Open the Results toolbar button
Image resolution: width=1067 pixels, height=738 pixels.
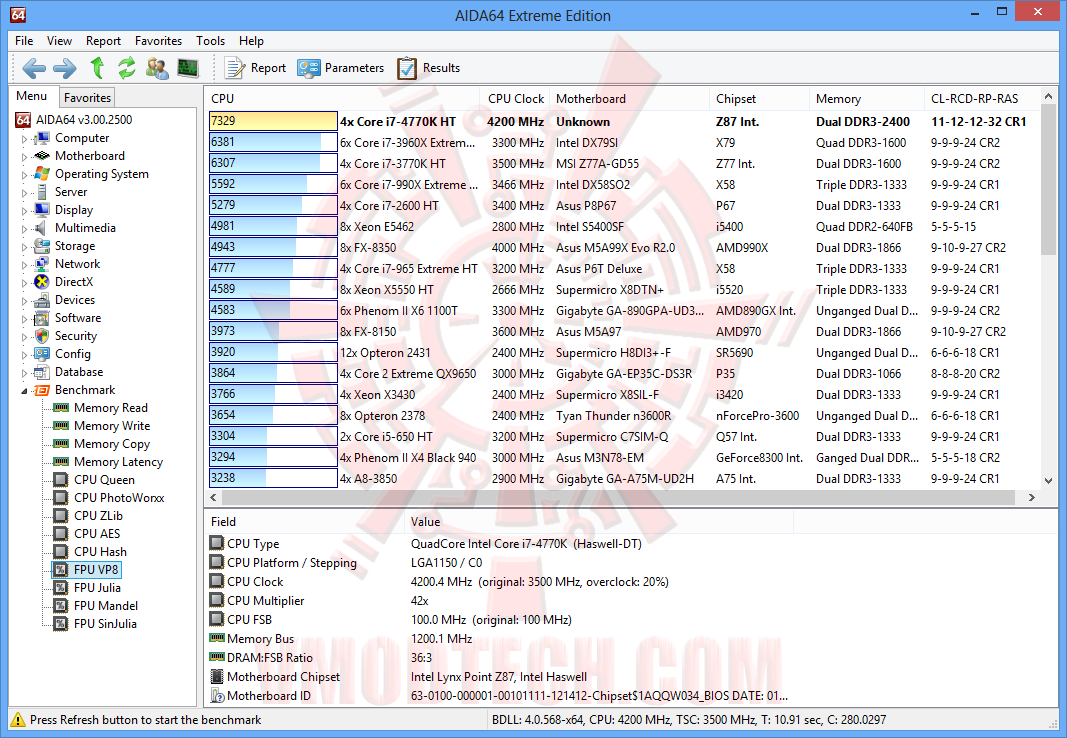(428, 68)
